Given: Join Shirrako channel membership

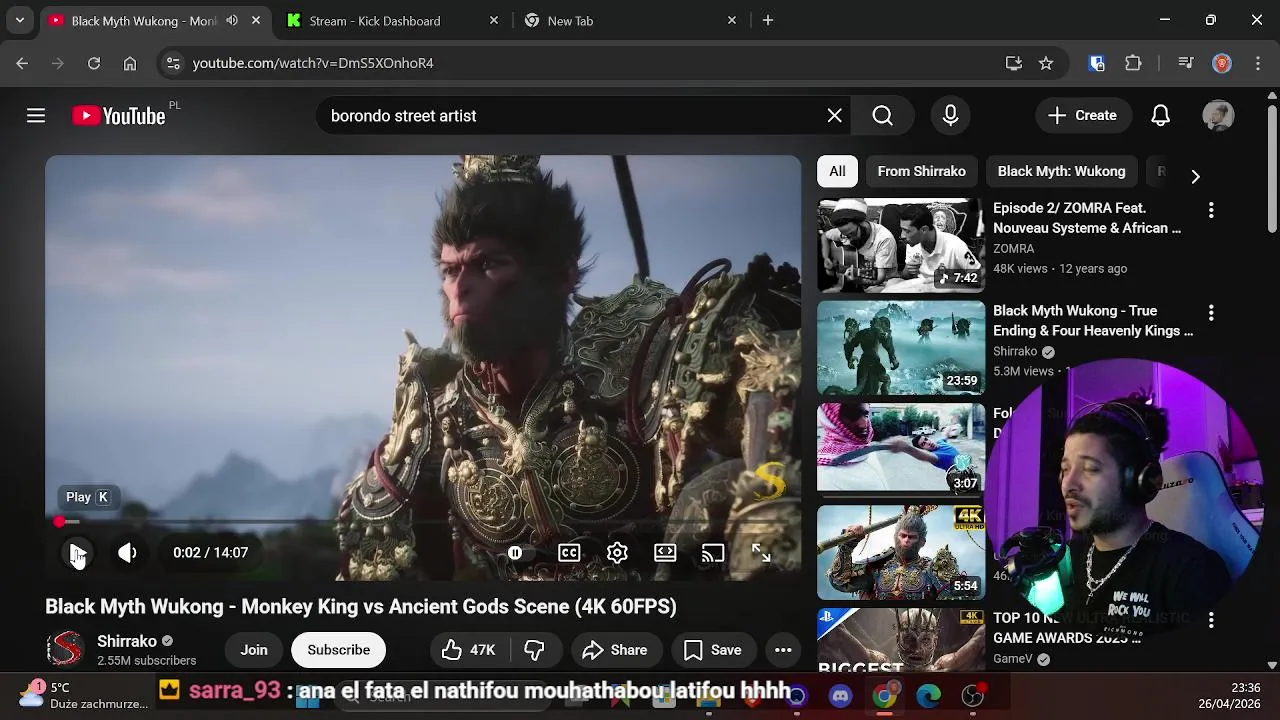Looking at the screenshot, I should pyautogui.click(x=254, y=650).
